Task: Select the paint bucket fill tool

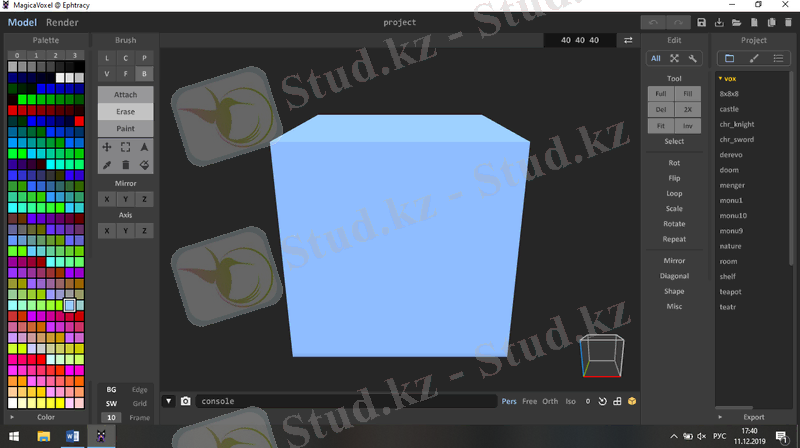Action: point(144,165)
